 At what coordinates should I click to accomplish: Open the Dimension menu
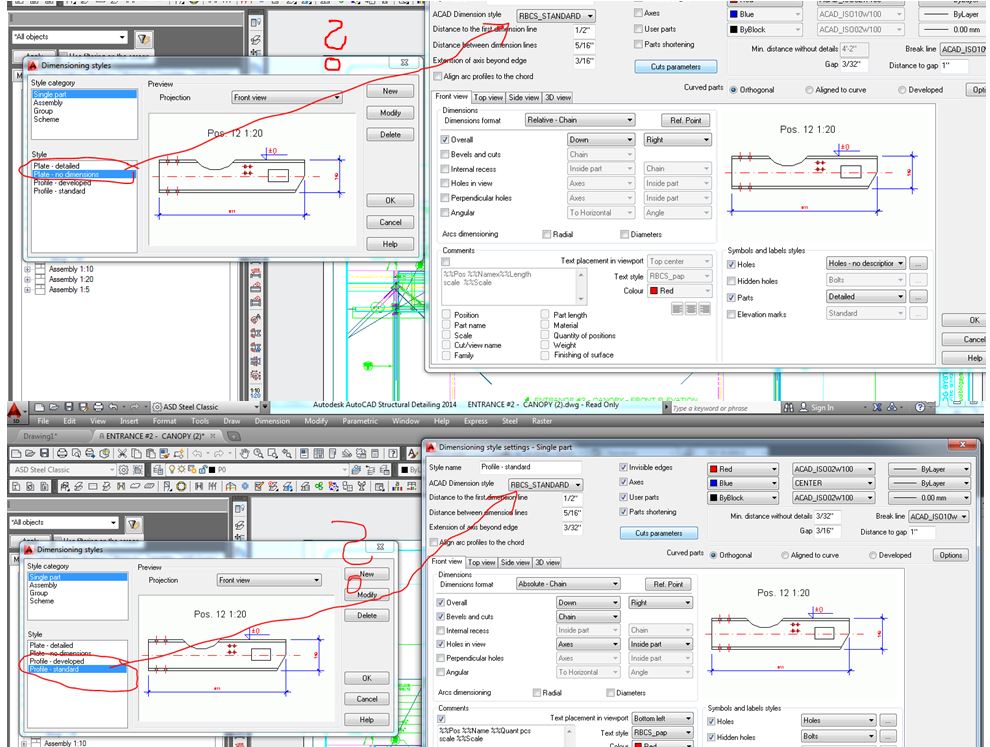coord(272,421)
